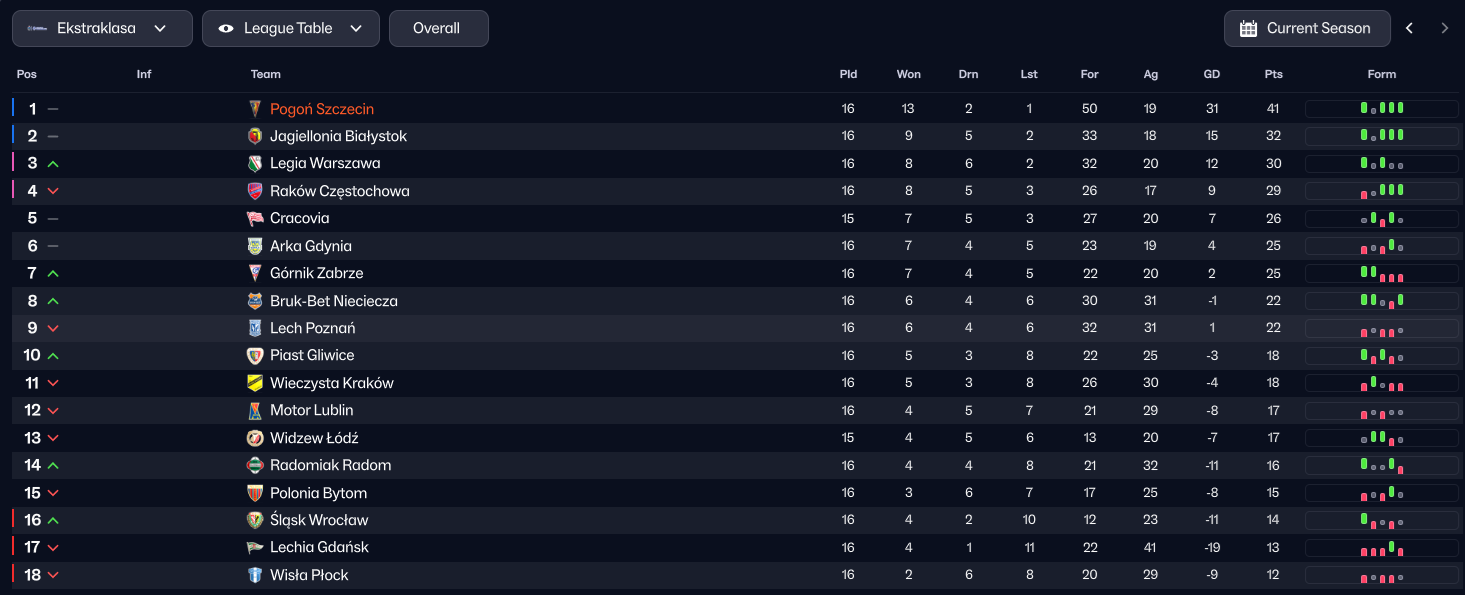Click the Overall filter button

point(438,29)
